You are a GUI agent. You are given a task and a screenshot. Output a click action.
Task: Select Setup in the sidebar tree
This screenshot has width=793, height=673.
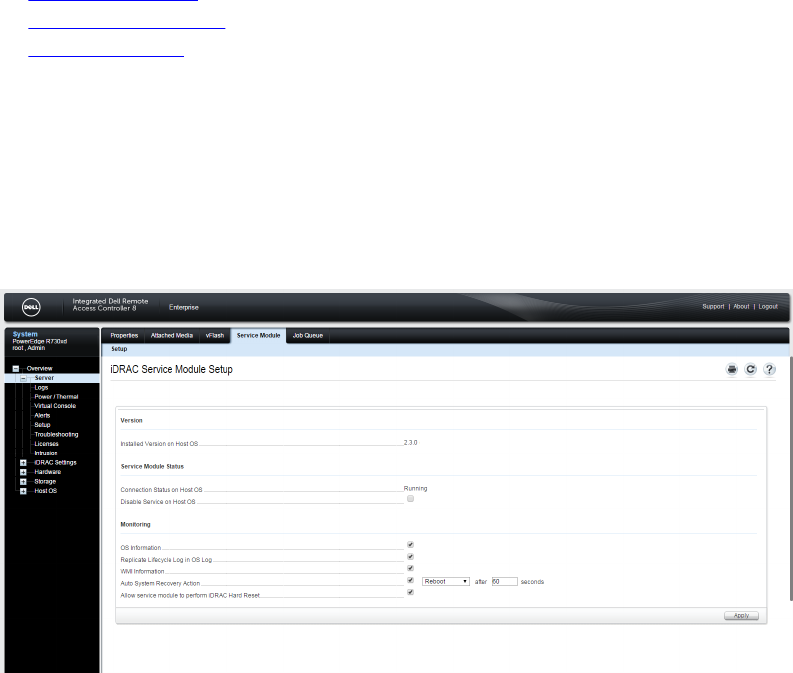point(42,425)
